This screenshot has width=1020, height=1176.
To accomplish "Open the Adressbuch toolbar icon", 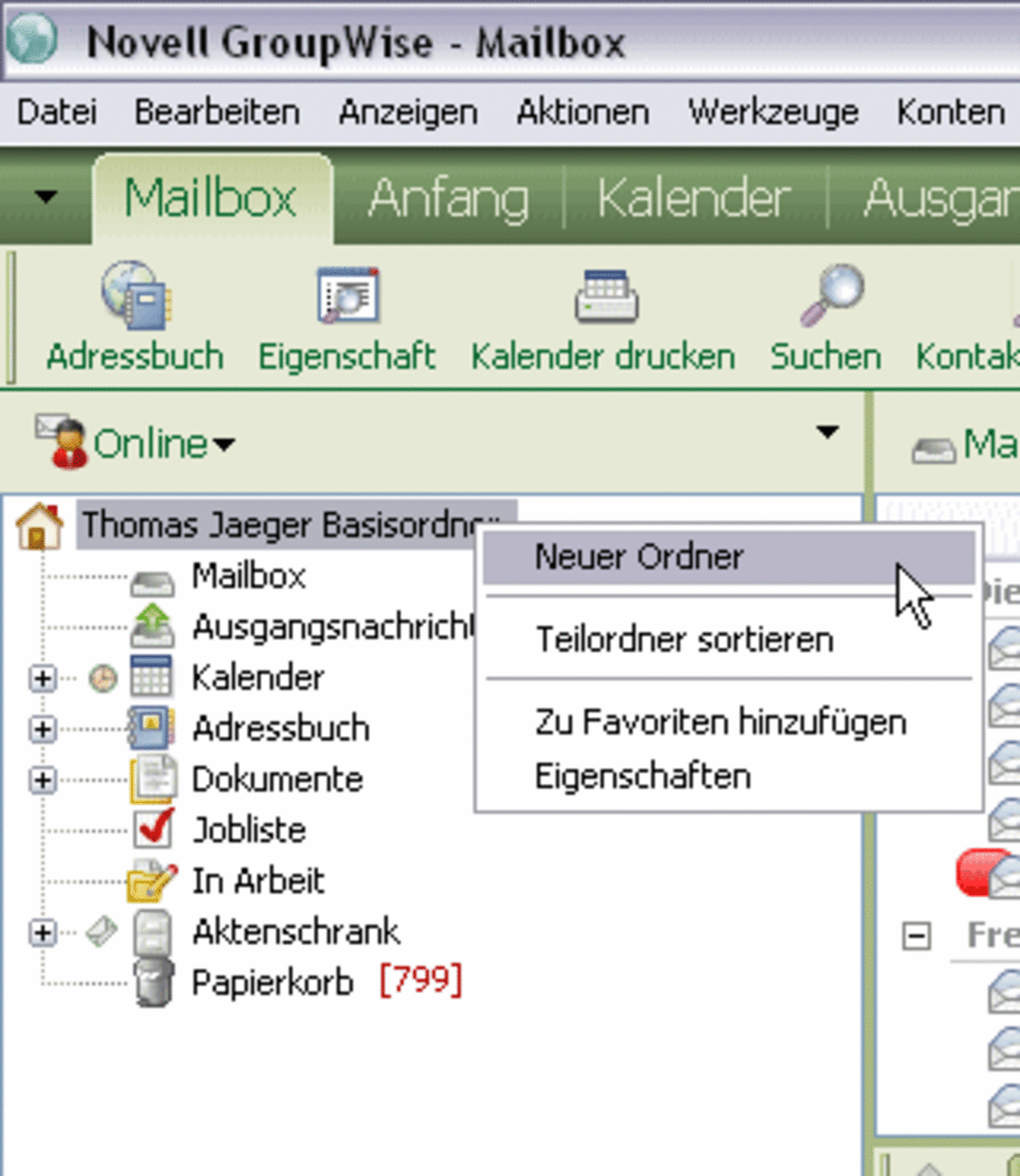I will (137, 295).
